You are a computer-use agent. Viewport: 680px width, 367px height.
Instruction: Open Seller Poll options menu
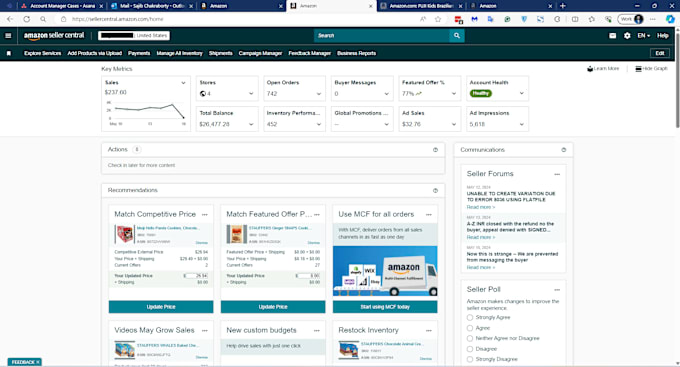(x=557, y=290)
